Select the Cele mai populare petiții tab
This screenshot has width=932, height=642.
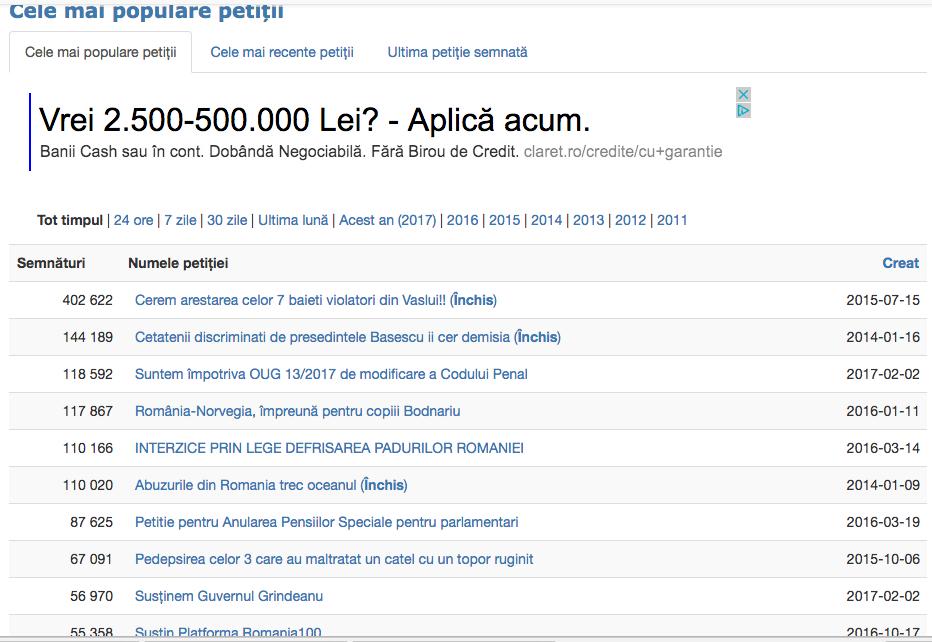click(x=100, y=52)
